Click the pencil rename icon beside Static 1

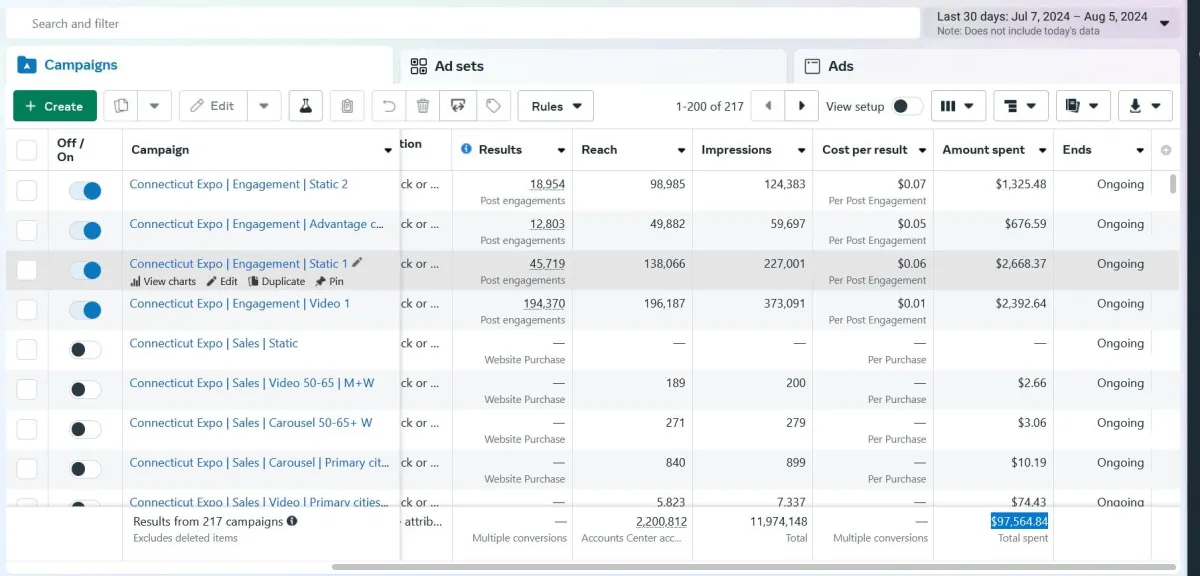(357, 263)
